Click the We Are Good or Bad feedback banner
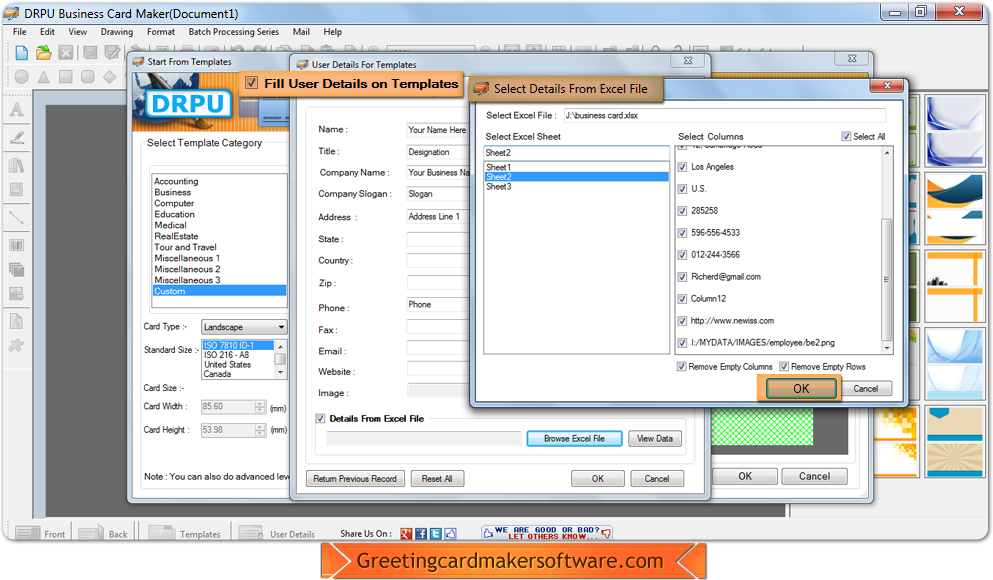This screenshot has height=580, width=993. [547, 533]
